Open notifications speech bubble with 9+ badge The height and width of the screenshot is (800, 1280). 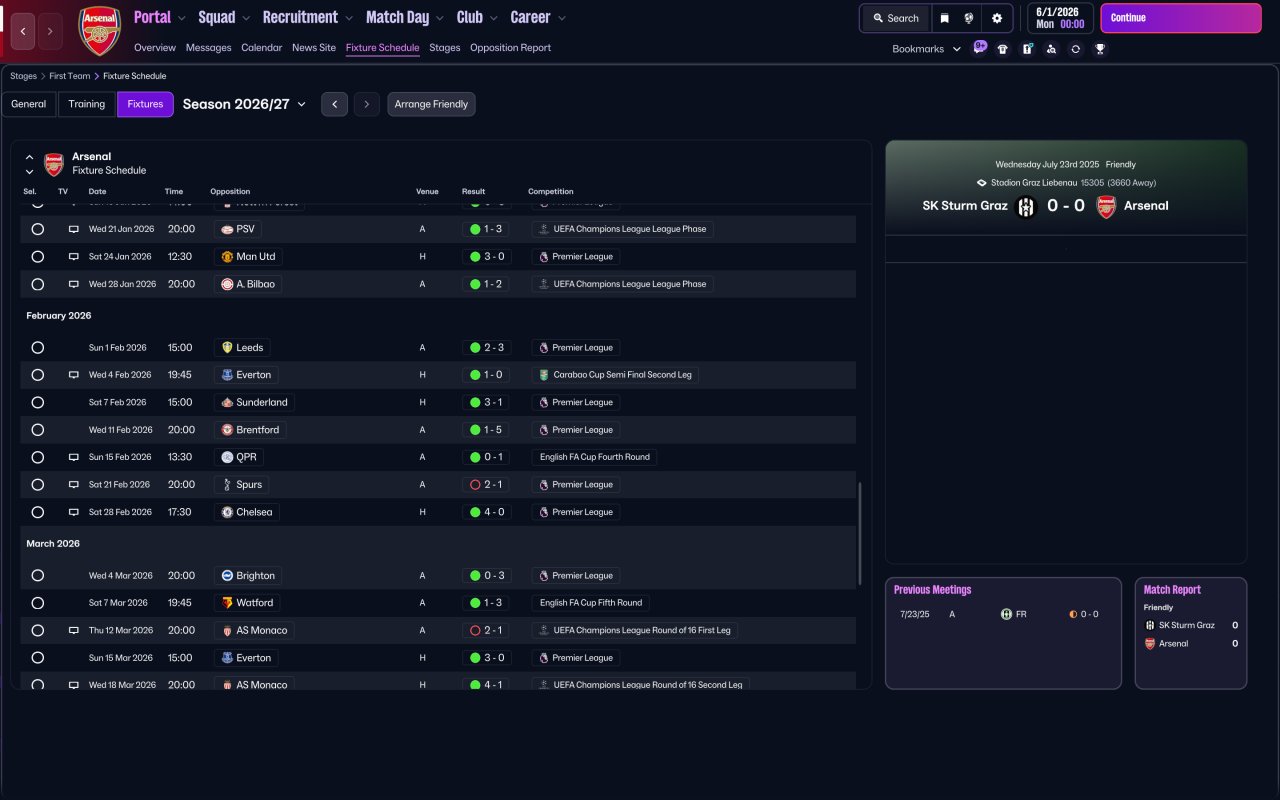(x=979, y=47)
